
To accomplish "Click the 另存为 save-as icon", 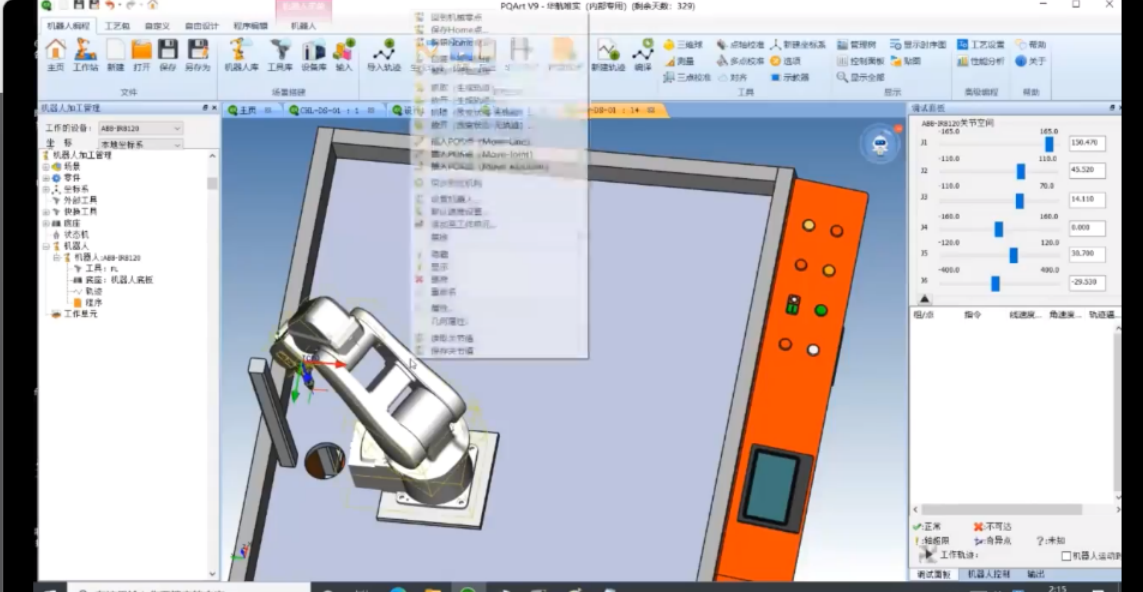I will [198, 54].
